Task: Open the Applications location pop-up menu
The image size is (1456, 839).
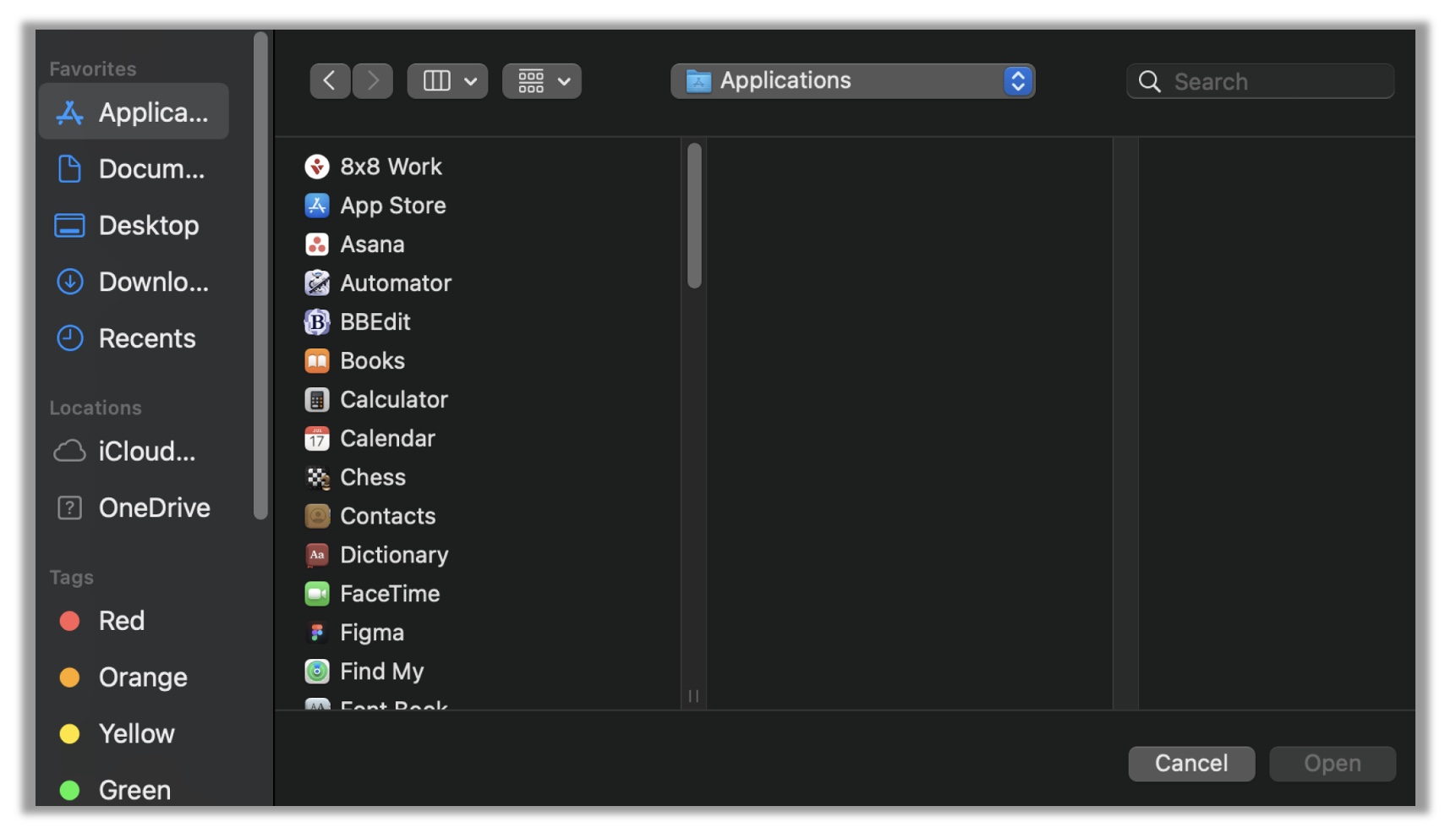Action: tap(853, 81)
